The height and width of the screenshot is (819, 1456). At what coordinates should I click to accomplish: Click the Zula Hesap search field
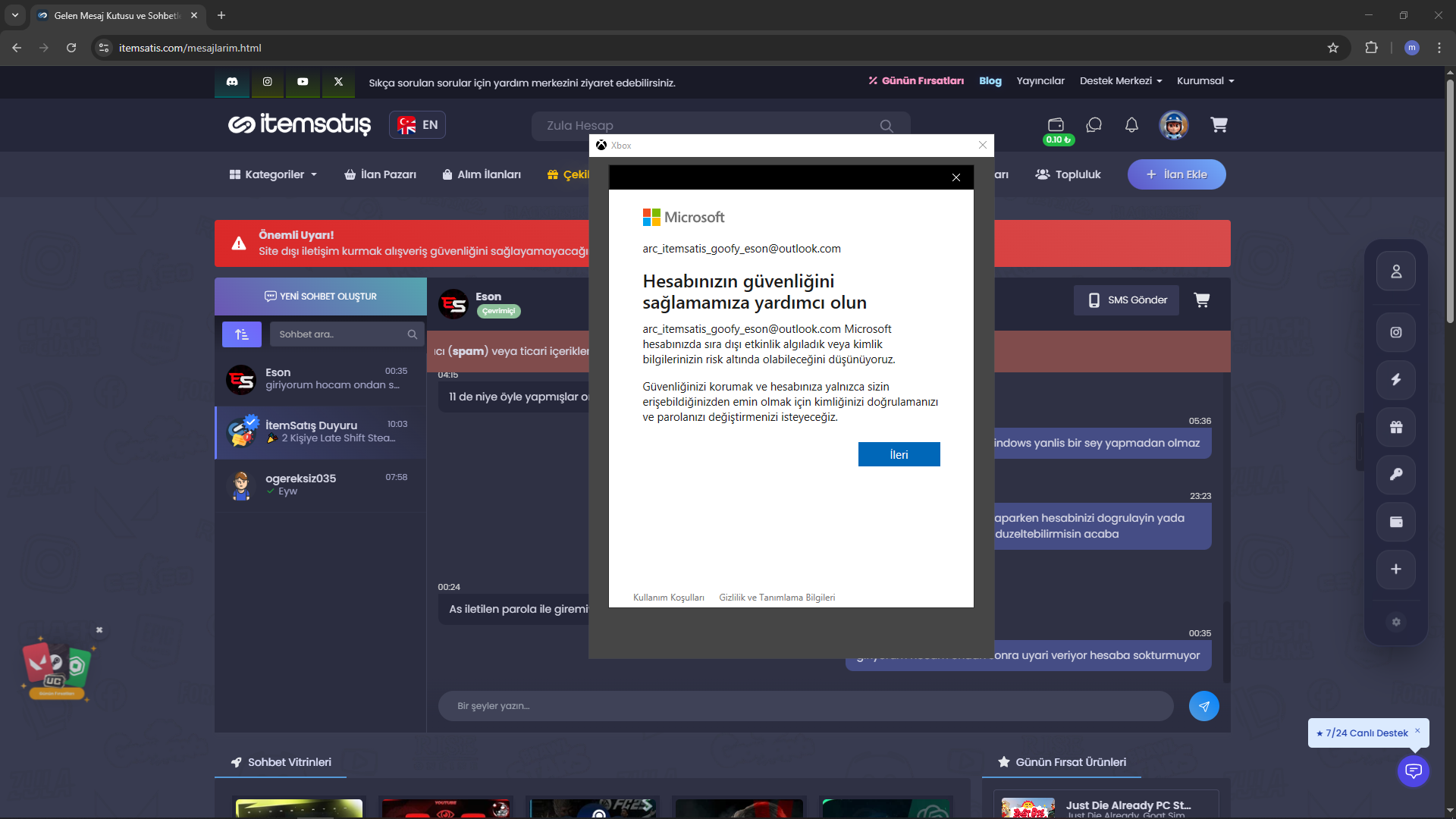(x=720, y=126)
